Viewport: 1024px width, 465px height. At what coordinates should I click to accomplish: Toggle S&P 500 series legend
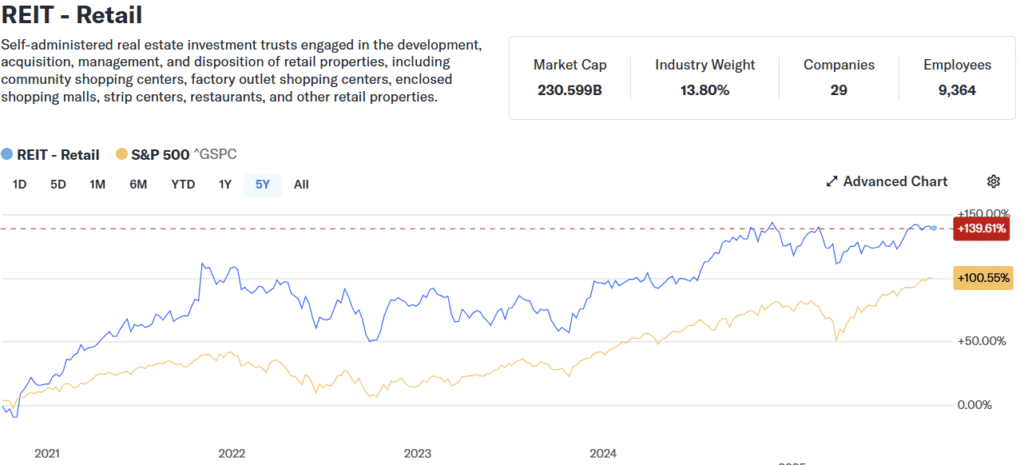pyautogui.click(x=160, y=154)
